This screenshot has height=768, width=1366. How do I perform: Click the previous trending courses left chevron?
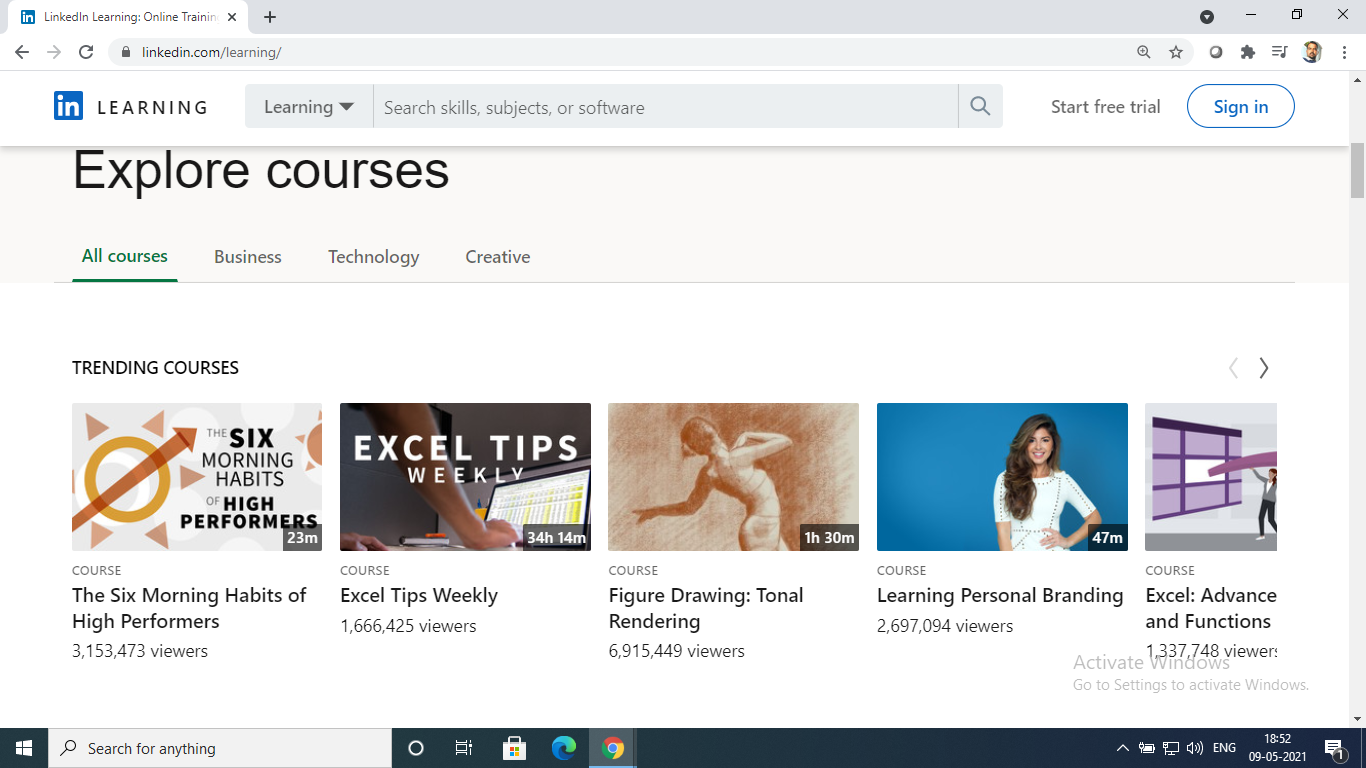[x=1233, y=368]
